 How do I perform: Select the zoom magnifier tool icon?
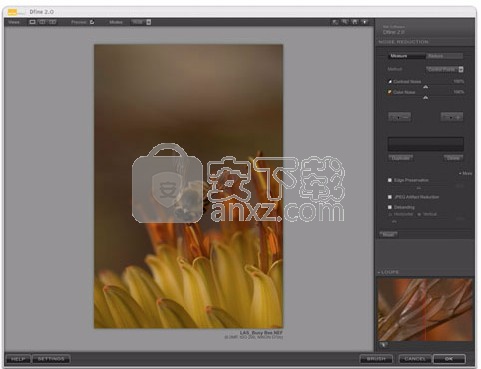(345, 22)
